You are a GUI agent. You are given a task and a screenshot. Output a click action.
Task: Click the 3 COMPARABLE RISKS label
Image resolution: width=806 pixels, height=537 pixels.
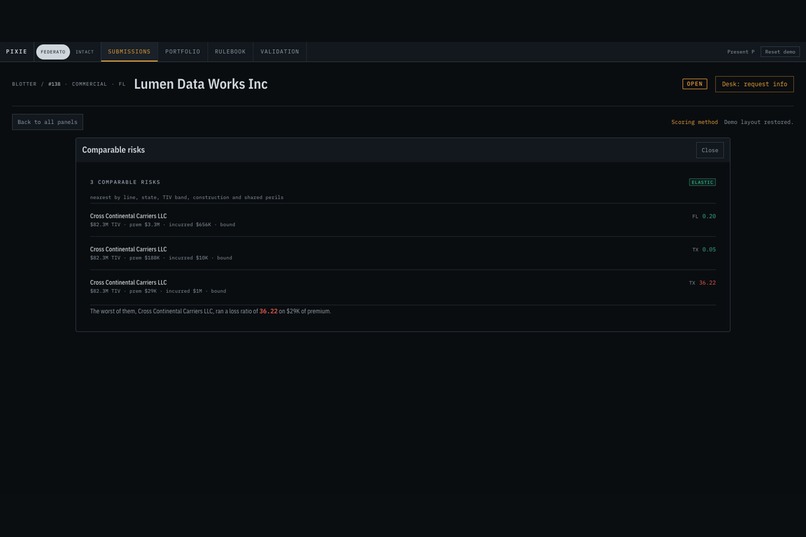click(125, 182)
